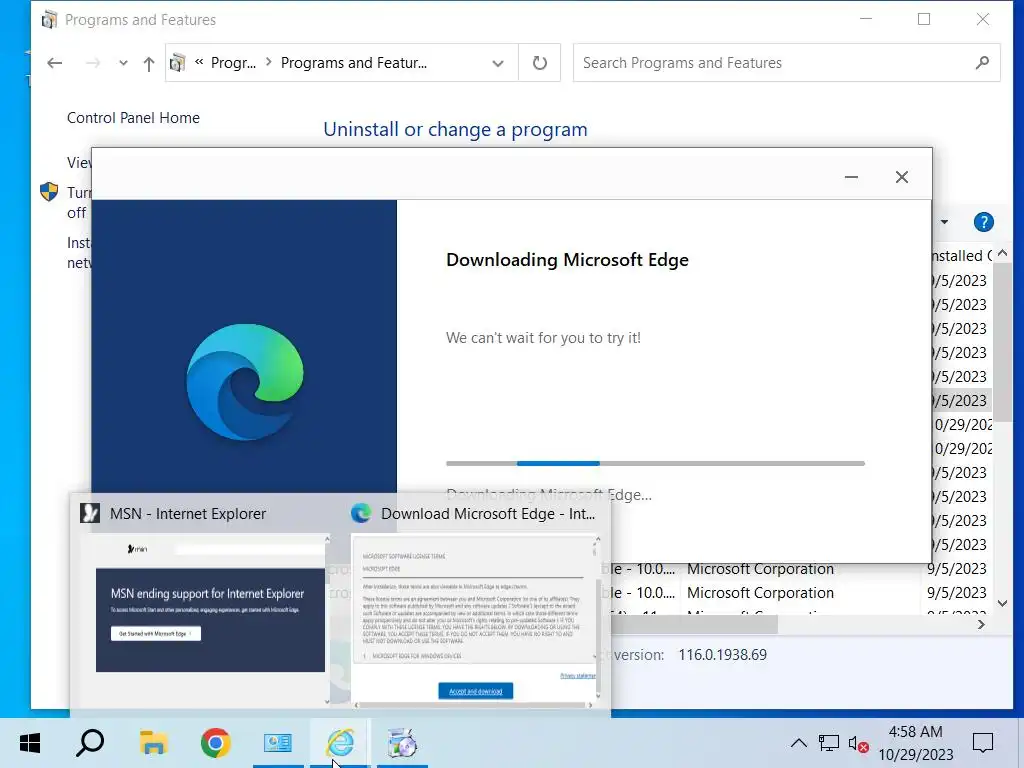Viewport: 1024px width, 768px height.
Task: Click the Windows features shield icon
Action: (49, 191)
